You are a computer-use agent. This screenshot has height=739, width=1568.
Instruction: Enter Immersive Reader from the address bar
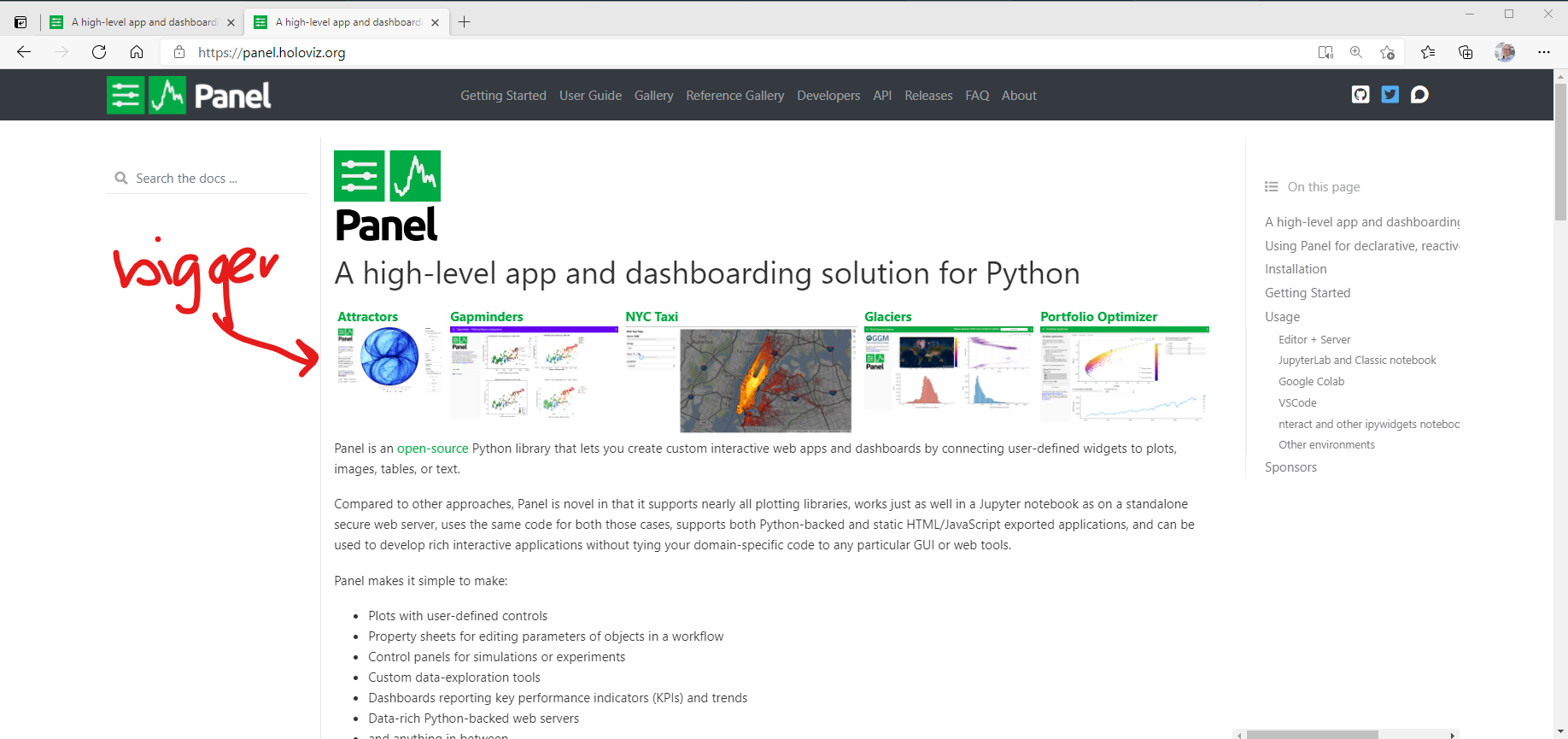point(1325,52)
